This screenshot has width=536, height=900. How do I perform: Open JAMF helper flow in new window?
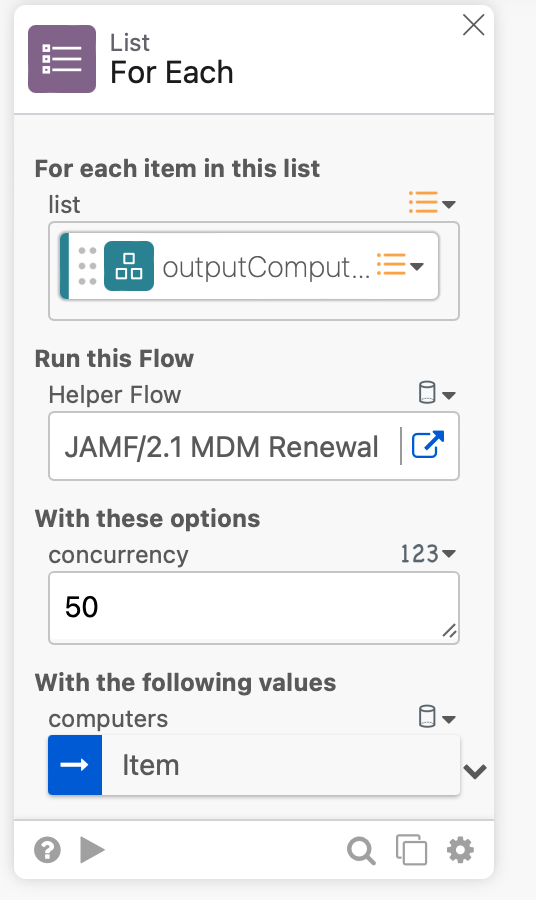tap(428, 445)
